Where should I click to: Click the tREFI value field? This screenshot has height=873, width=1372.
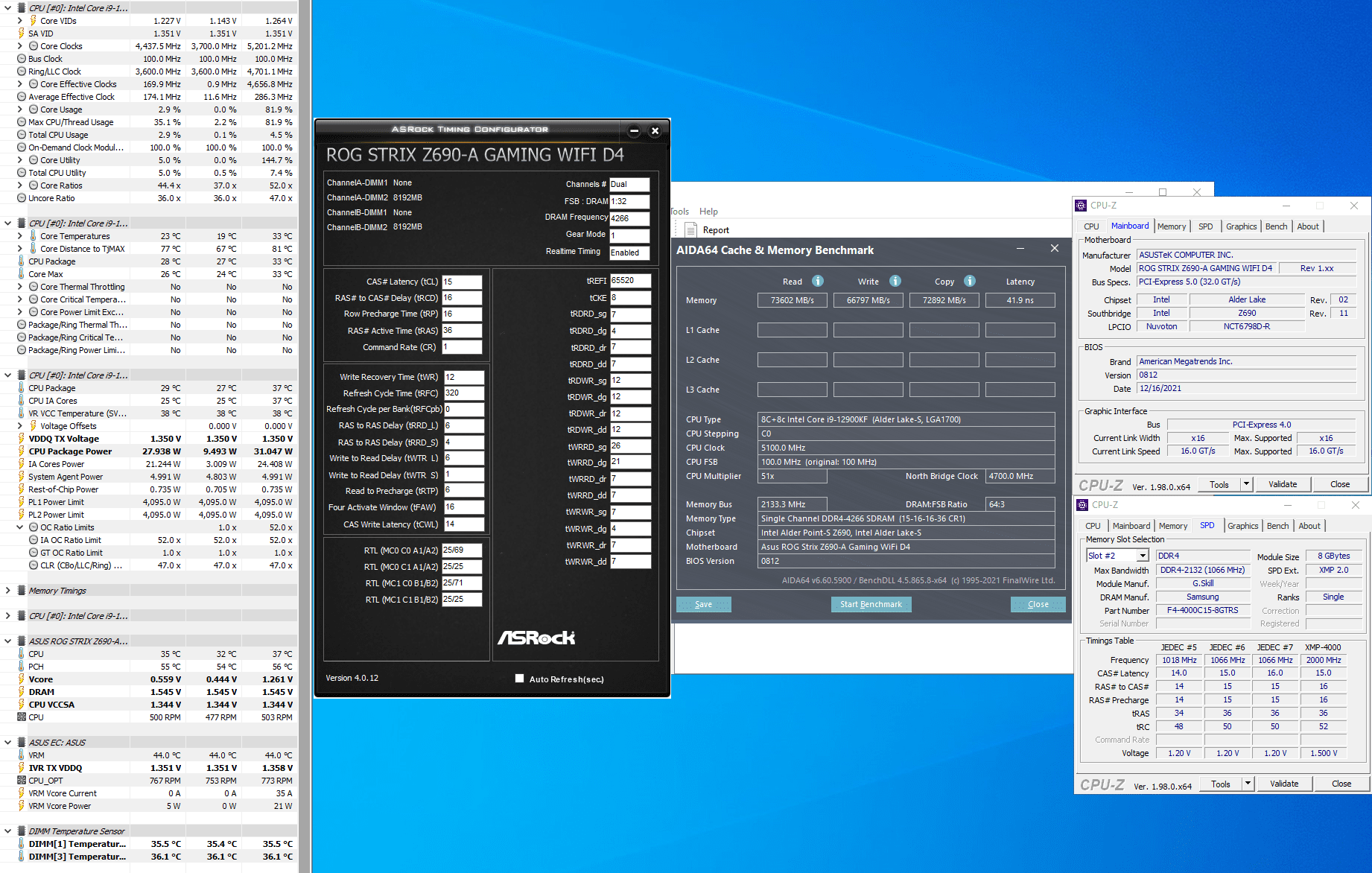(x=630, y=280)
